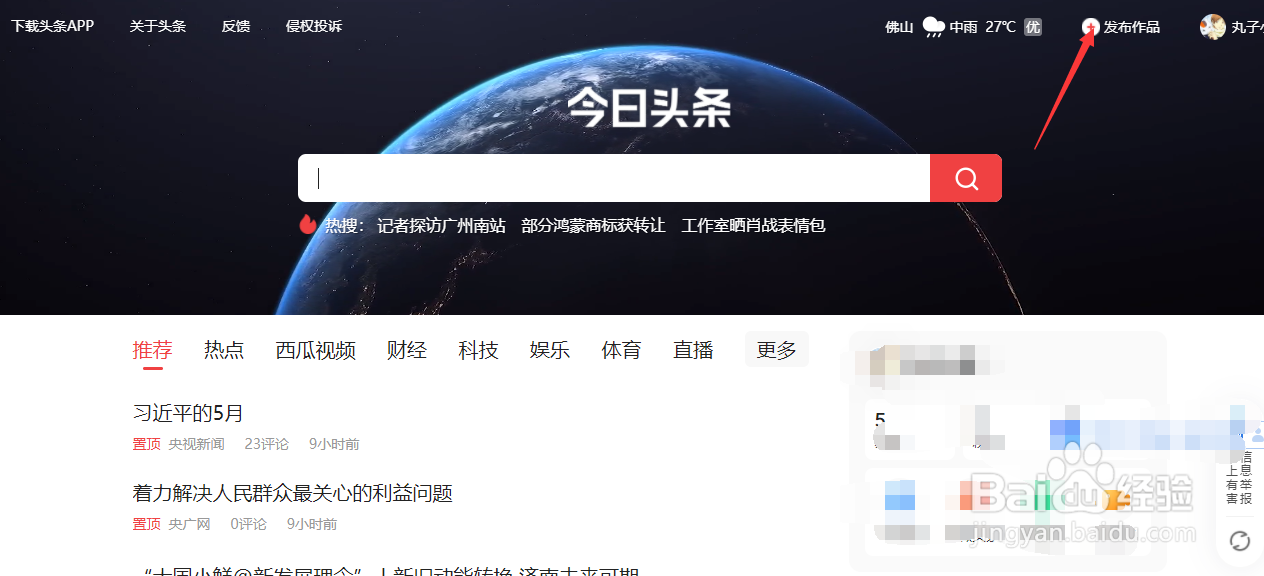
Task: Open 反馈 link
Action: (236, 26)
